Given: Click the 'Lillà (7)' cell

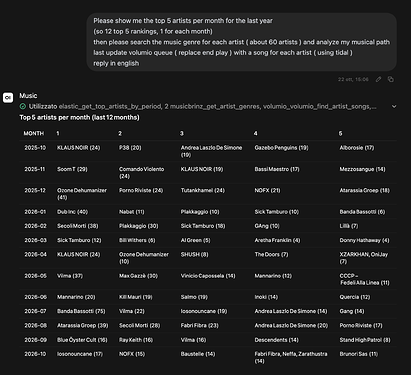Looking at the screenshot, I should [x=349, y=226].
